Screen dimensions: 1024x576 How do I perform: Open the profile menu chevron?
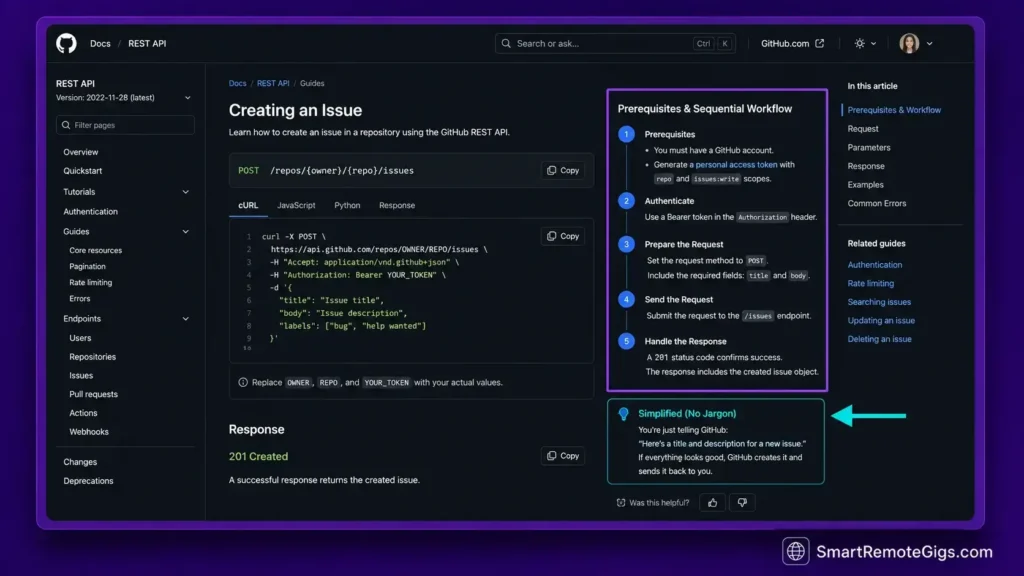(x=929, y=44)
